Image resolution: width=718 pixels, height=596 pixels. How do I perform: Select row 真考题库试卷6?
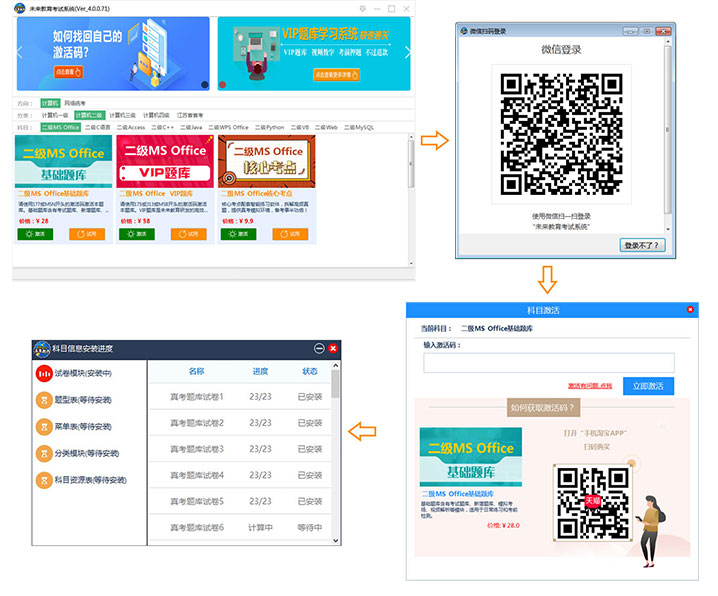240,528
